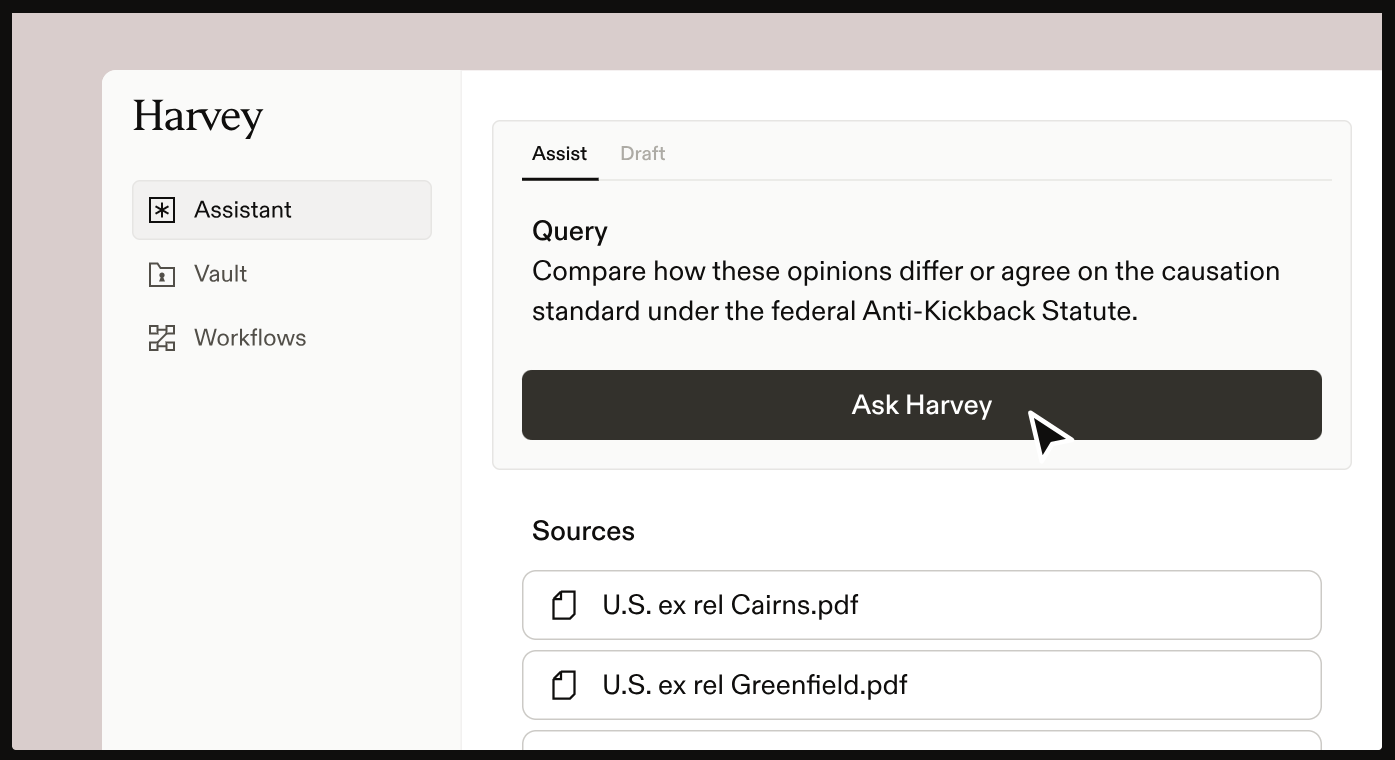Open the U.S. ex rel Greenfield.pdf source
The height and width of the screenshot is (760, 1395).
click(922, 685)
